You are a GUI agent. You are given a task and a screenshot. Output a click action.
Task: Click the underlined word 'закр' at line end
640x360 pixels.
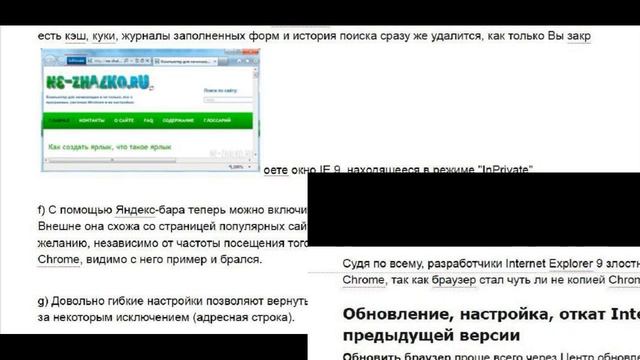(579, 36)
